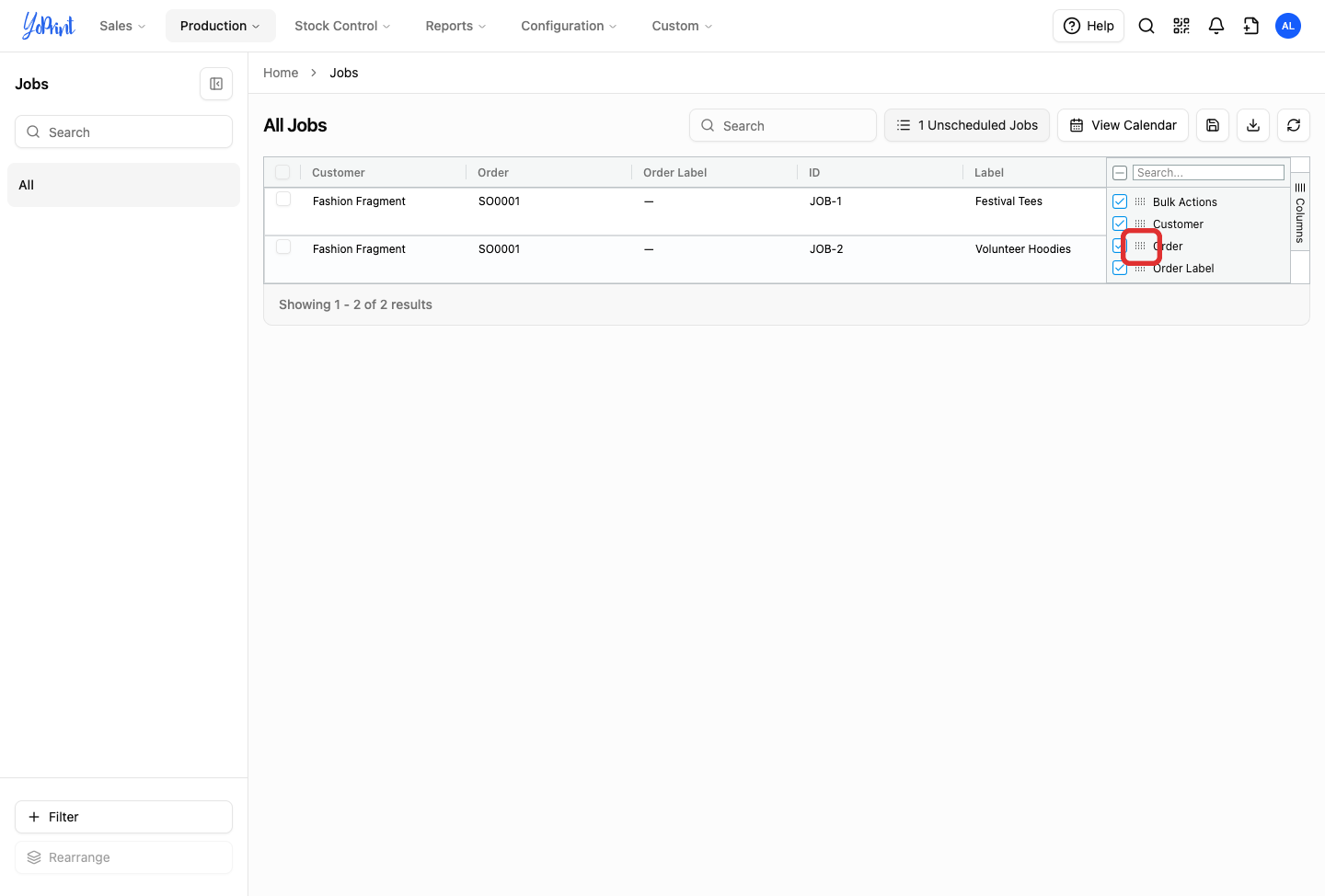
Task: Open global search magnifier icon
Action: click(x=1146, y=26)
